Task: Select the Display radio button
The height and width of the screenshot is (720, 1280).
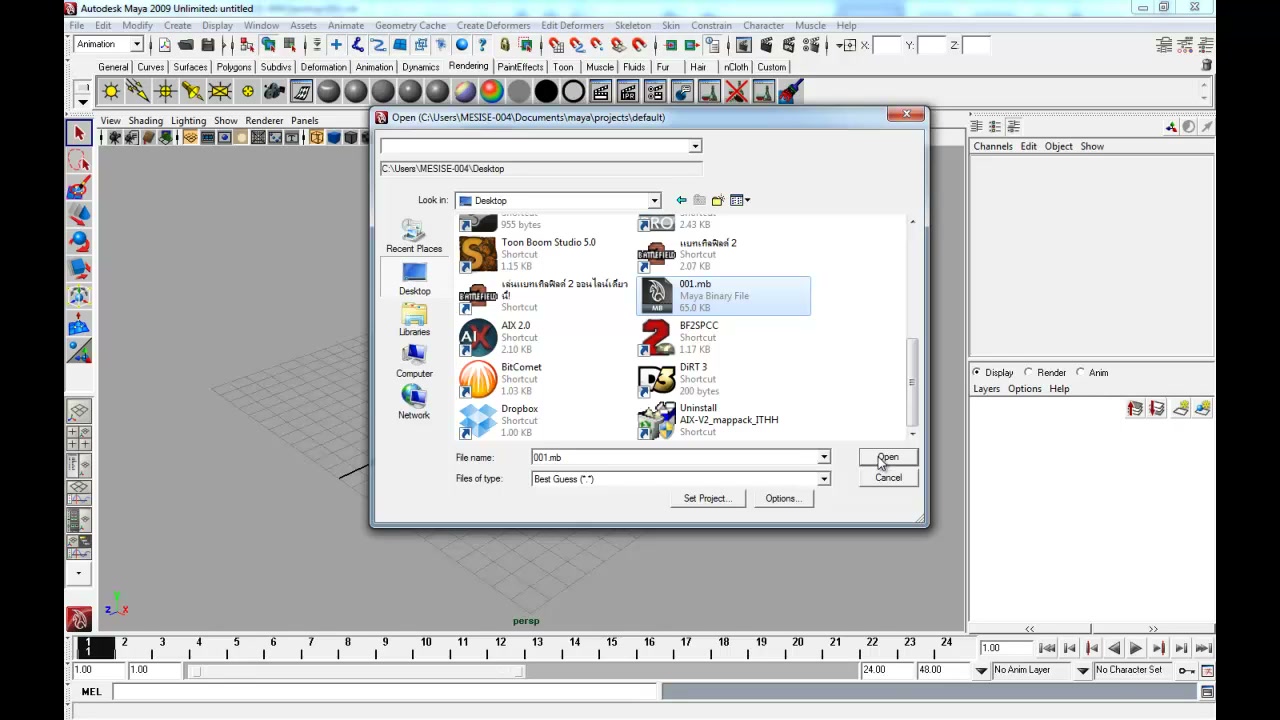Action: 994,372
